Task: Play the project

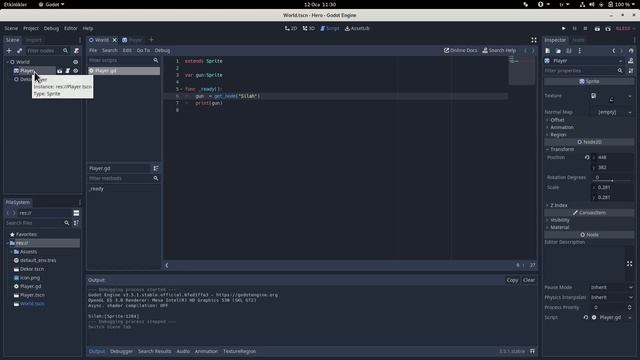Action: coord(564,29)
